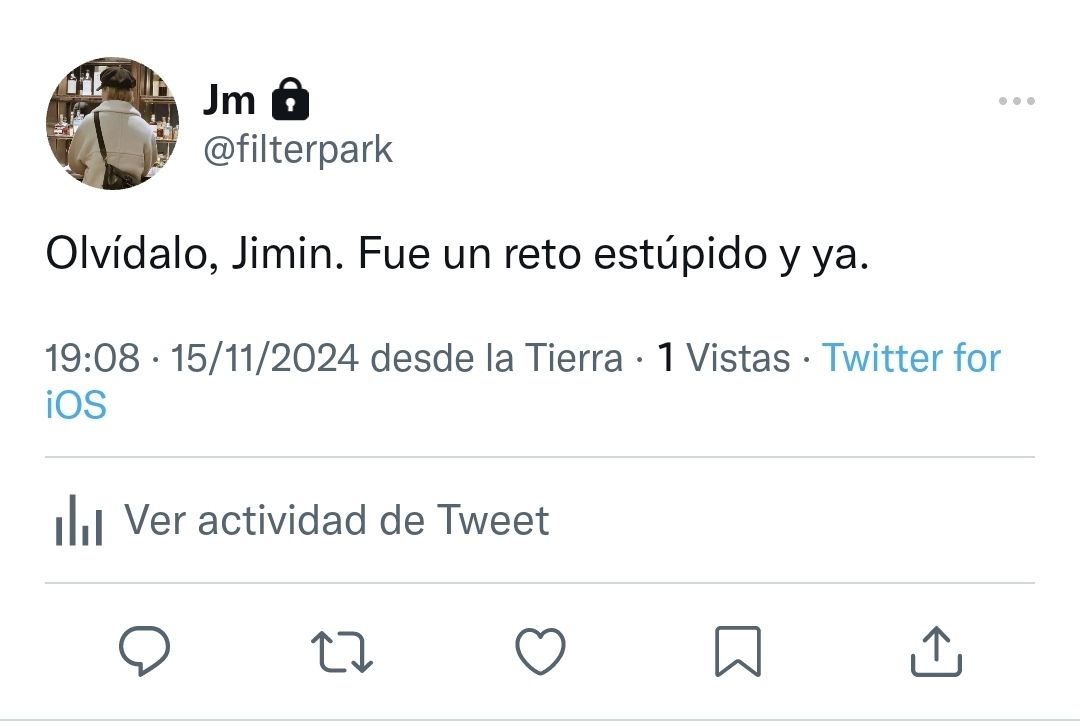Retweet using the arrows icon
Screen dimensions: 1080x726
pos(342,651)
